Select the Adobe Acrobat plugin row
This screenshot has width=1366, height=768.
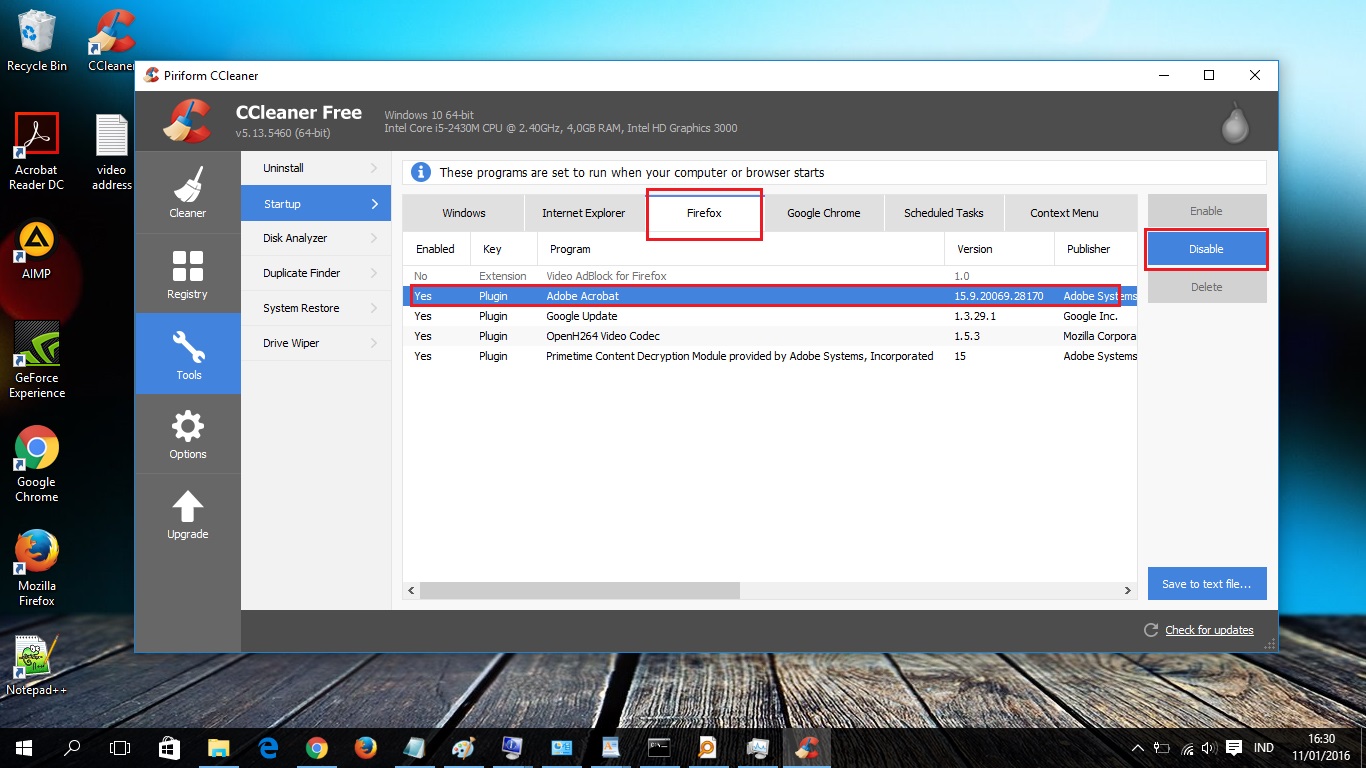coord(770,296)
